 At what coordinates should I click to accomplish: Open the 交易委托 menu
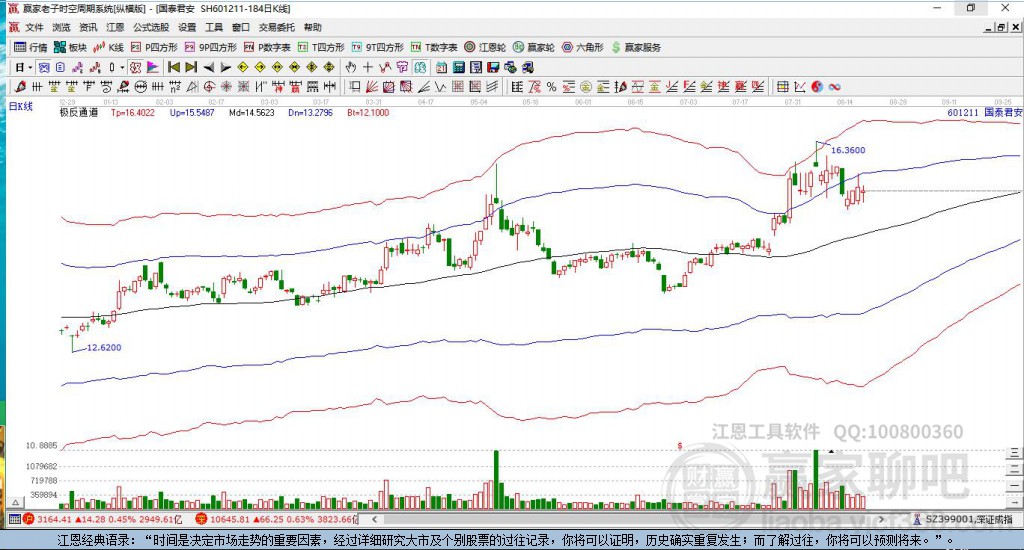click(x=276, y=27)
